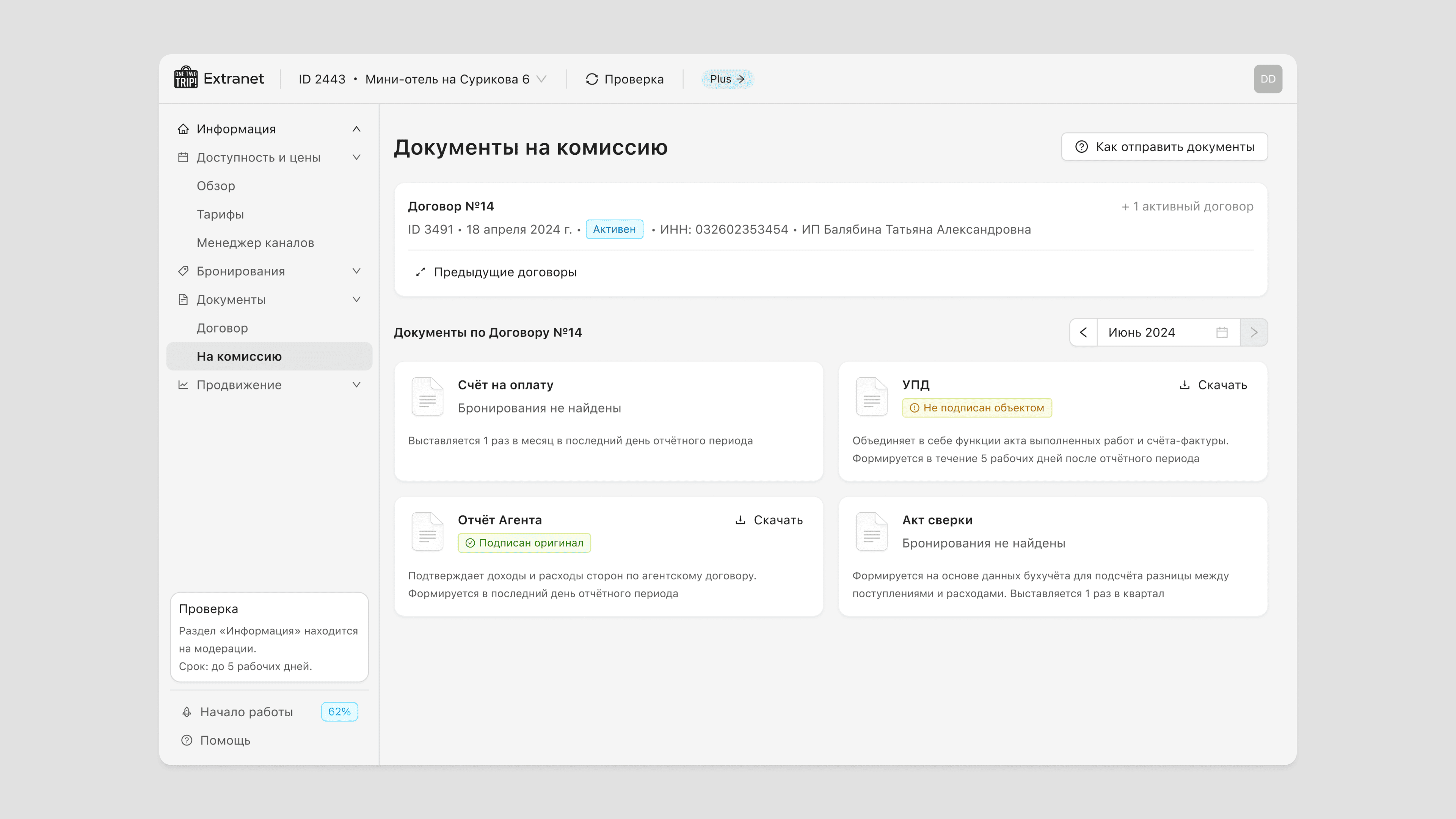Go to previous month arrow
Viewport: 1456px width, 819px height.
coord(1083,333)
